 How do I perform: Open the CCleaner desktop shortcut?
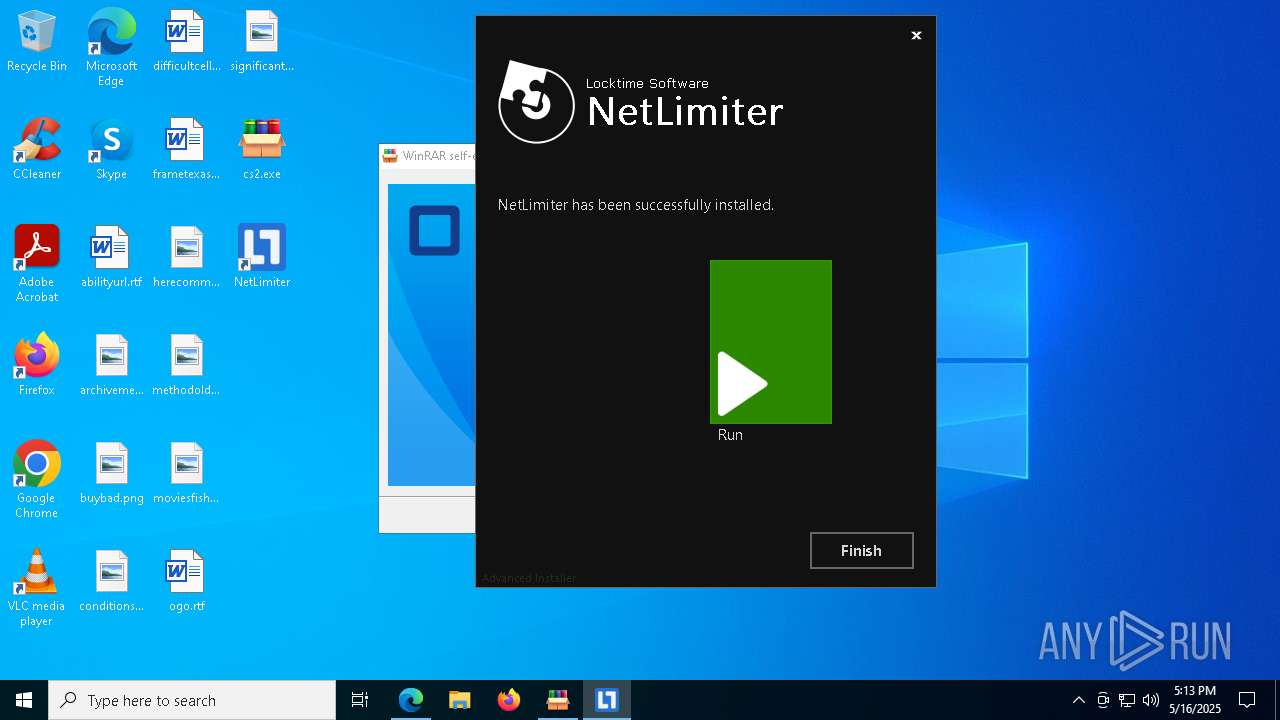pyautogui.click(x=37, y=150)
